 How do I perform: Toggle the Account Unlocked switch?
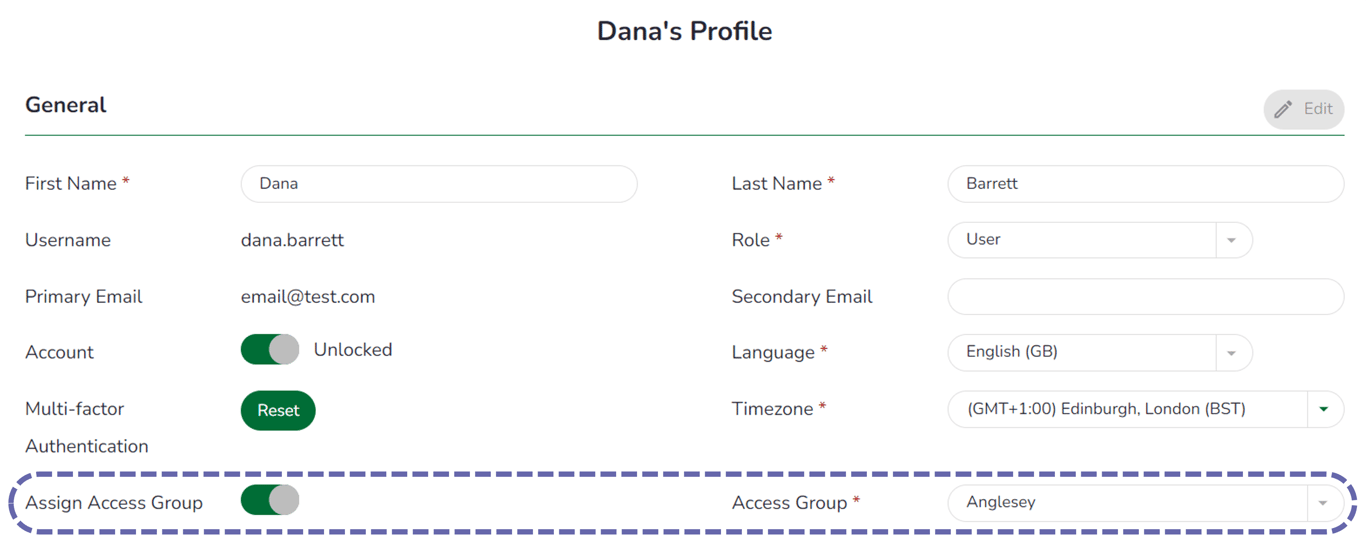point(270,350)
